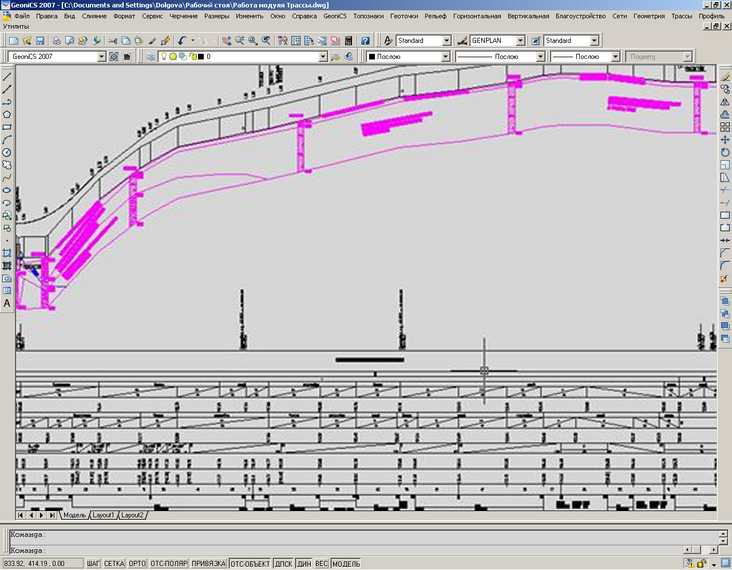732x570 pixels.
Task: Click the command window scroll down arrow
Action: point(723,542)
